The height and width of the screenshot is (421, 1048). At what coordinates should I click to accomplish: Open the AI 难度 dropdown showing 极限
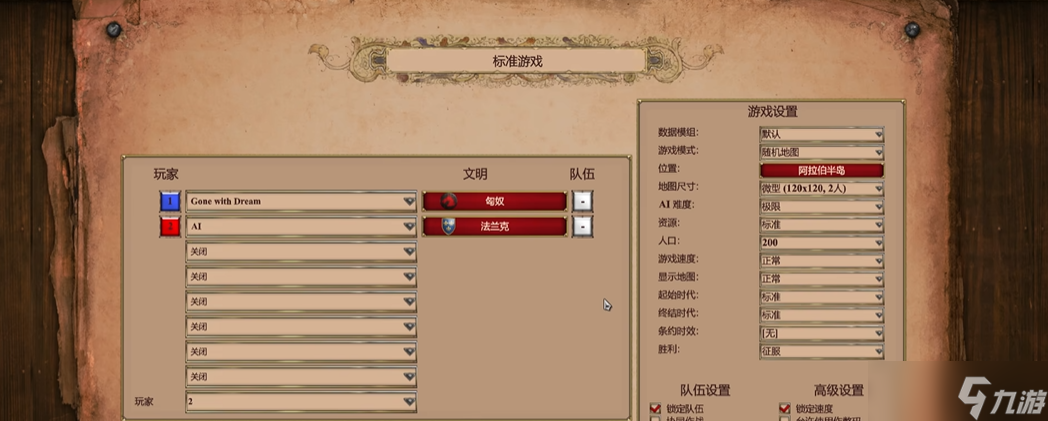tap(821, 206)
